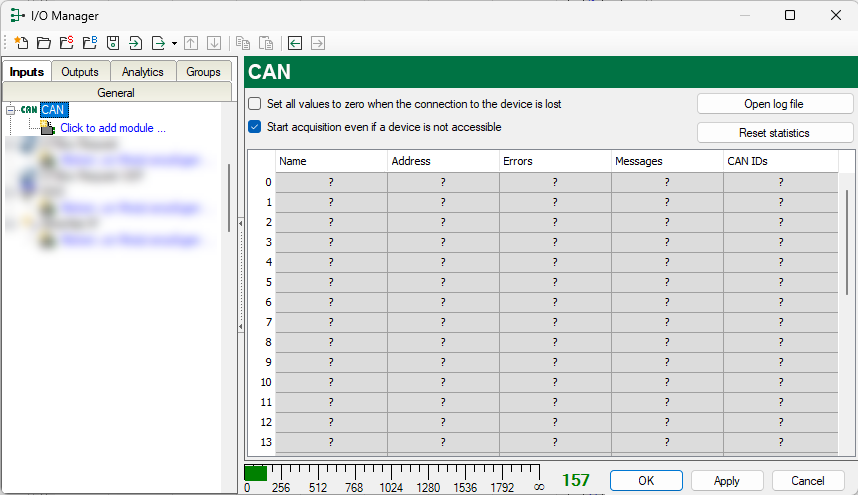Open the Groups tab
The height and width of the screenshot is (495, 858).
203,72
